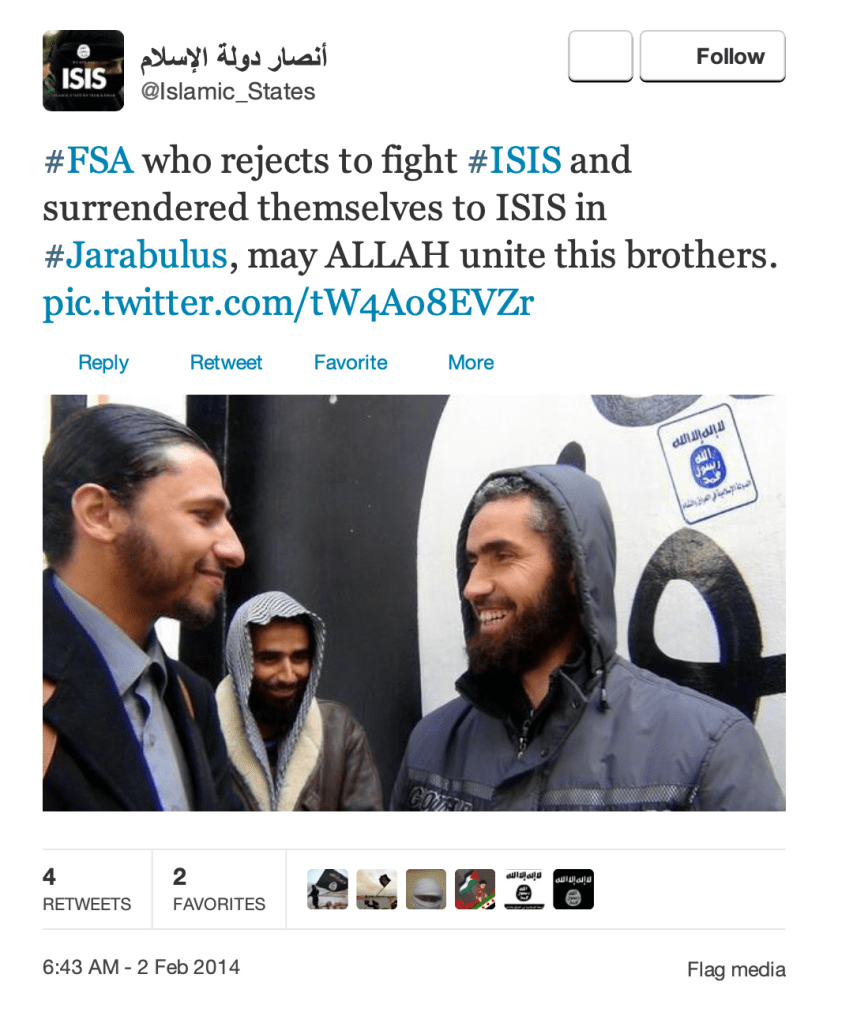Select the white-masked face avatar
Viewport: 853px width, 1023px height.
(426, 889)
